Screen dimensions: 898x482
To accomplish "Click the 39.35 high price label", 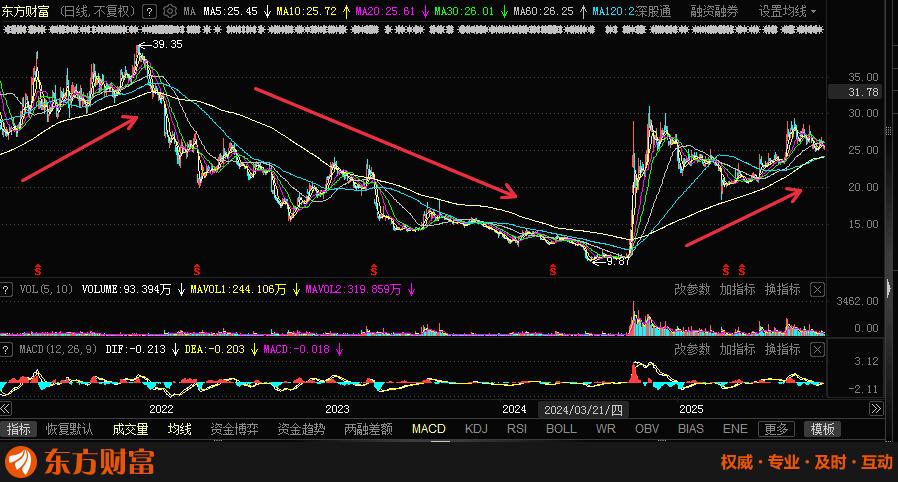I will pyautogui.click(x=167, y=45).
